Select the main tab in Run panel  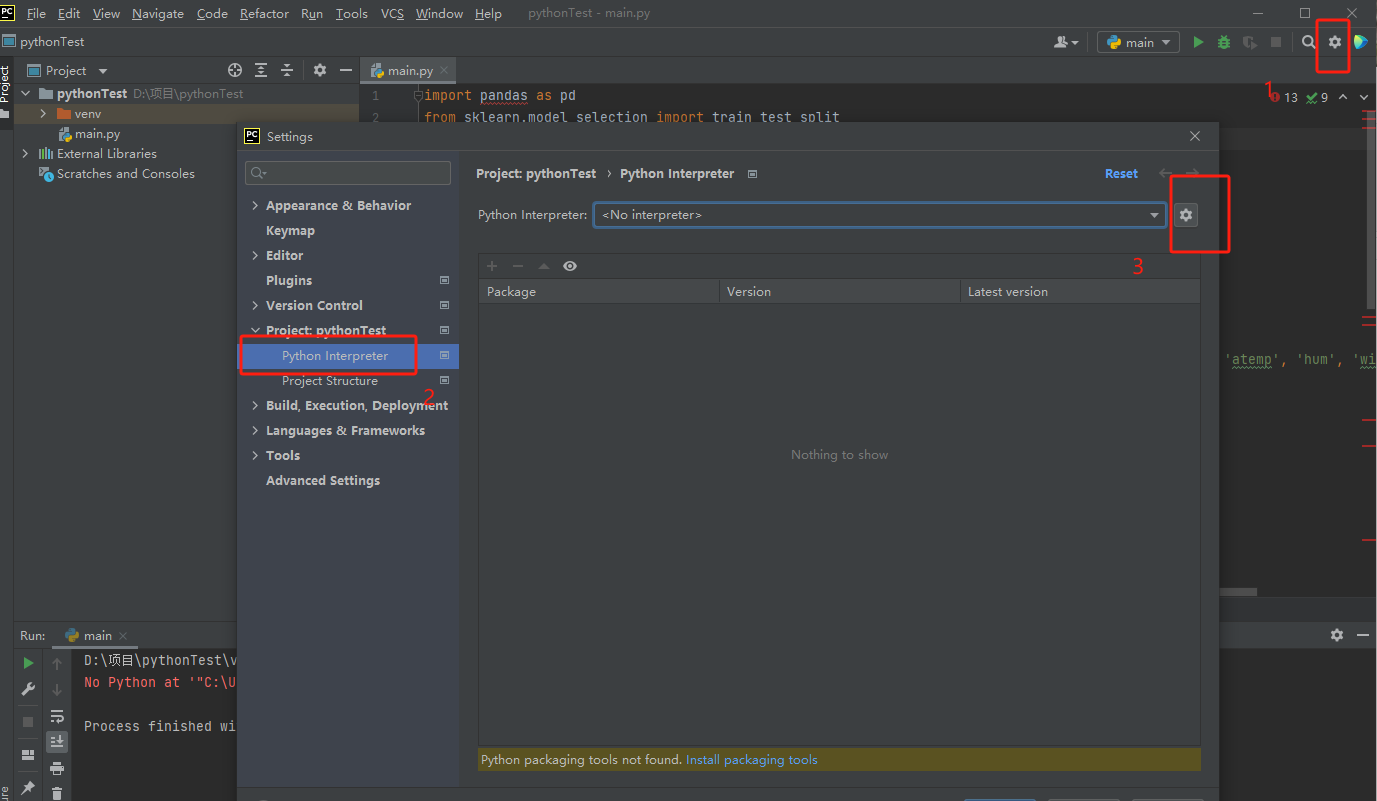point(97,635)
